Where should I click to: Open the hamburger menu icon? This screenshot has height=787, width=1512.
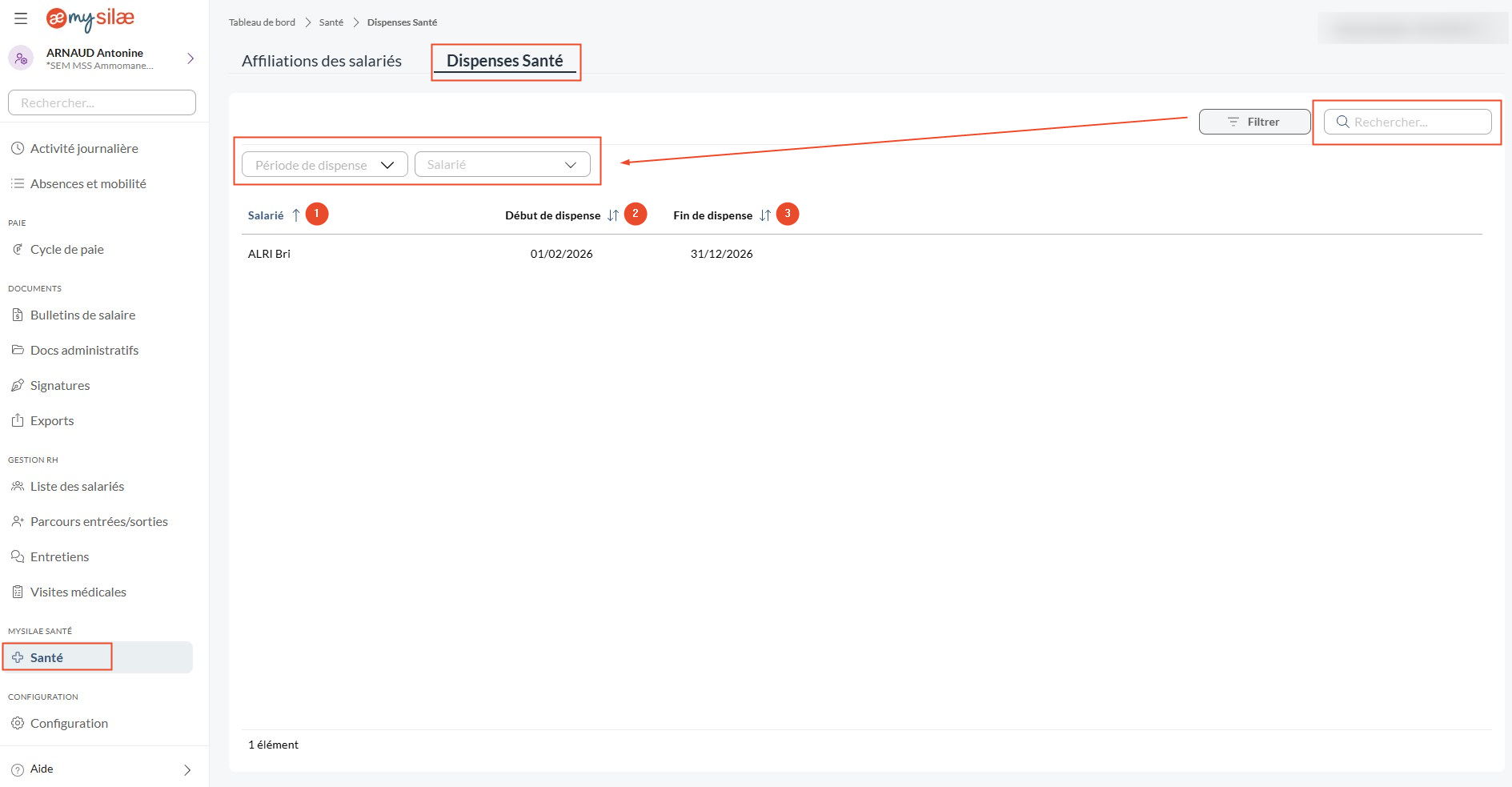tap(21, 18)
